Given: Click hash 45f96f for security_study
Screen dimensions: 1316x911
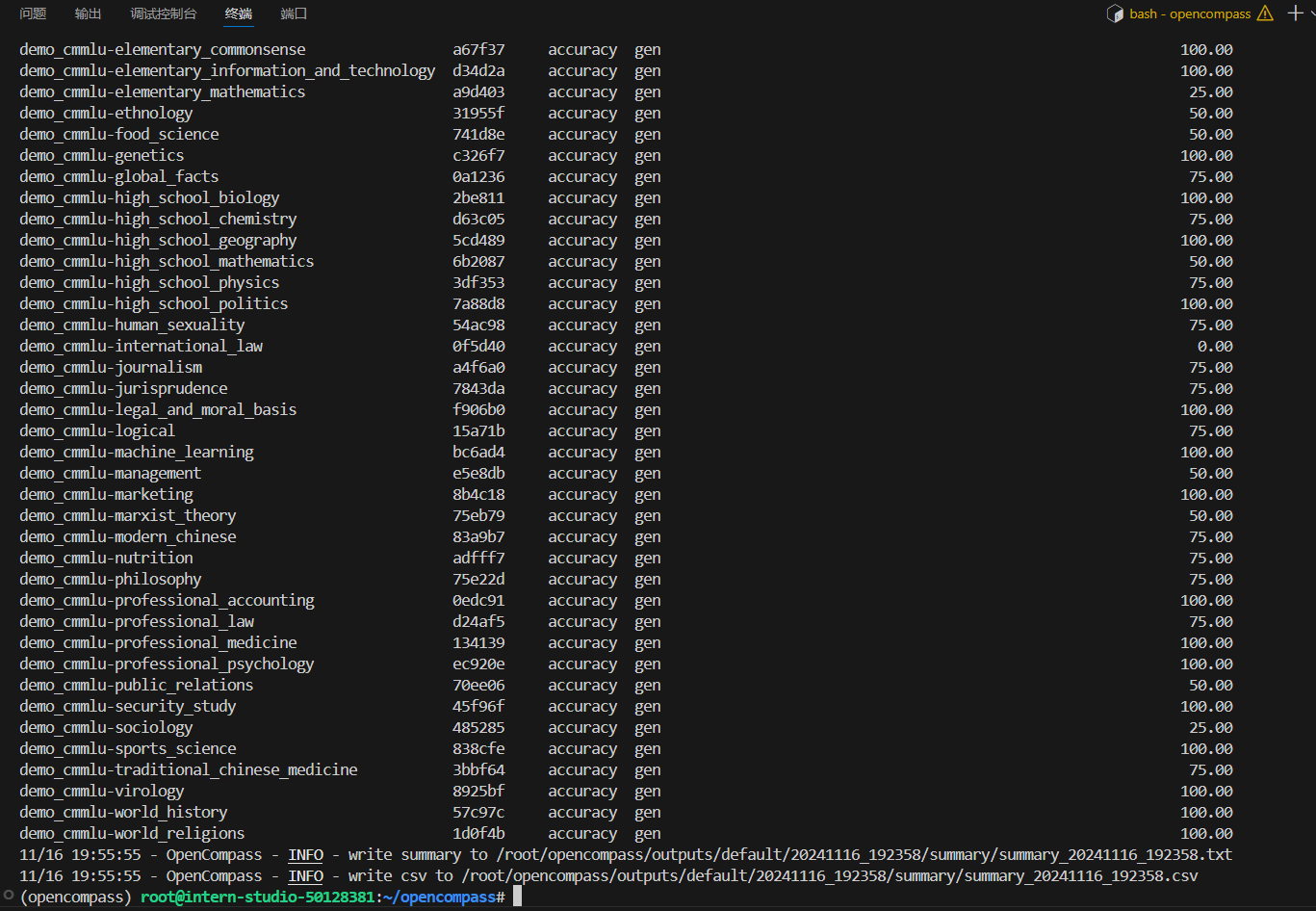Looking at the screenshot, I should (478, 706).
